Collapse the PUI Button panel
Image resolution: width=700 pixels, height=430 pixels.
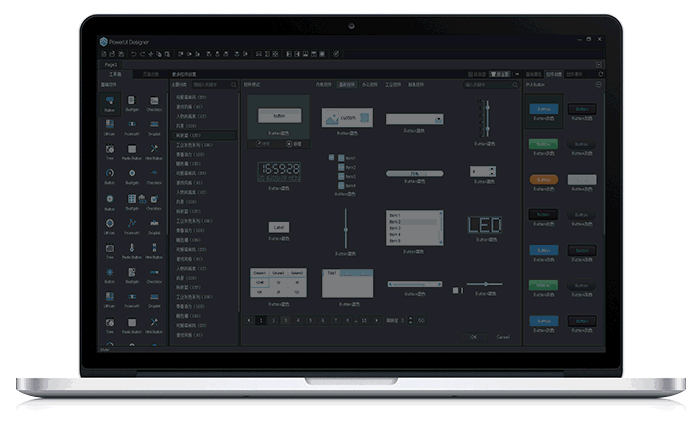598,85
